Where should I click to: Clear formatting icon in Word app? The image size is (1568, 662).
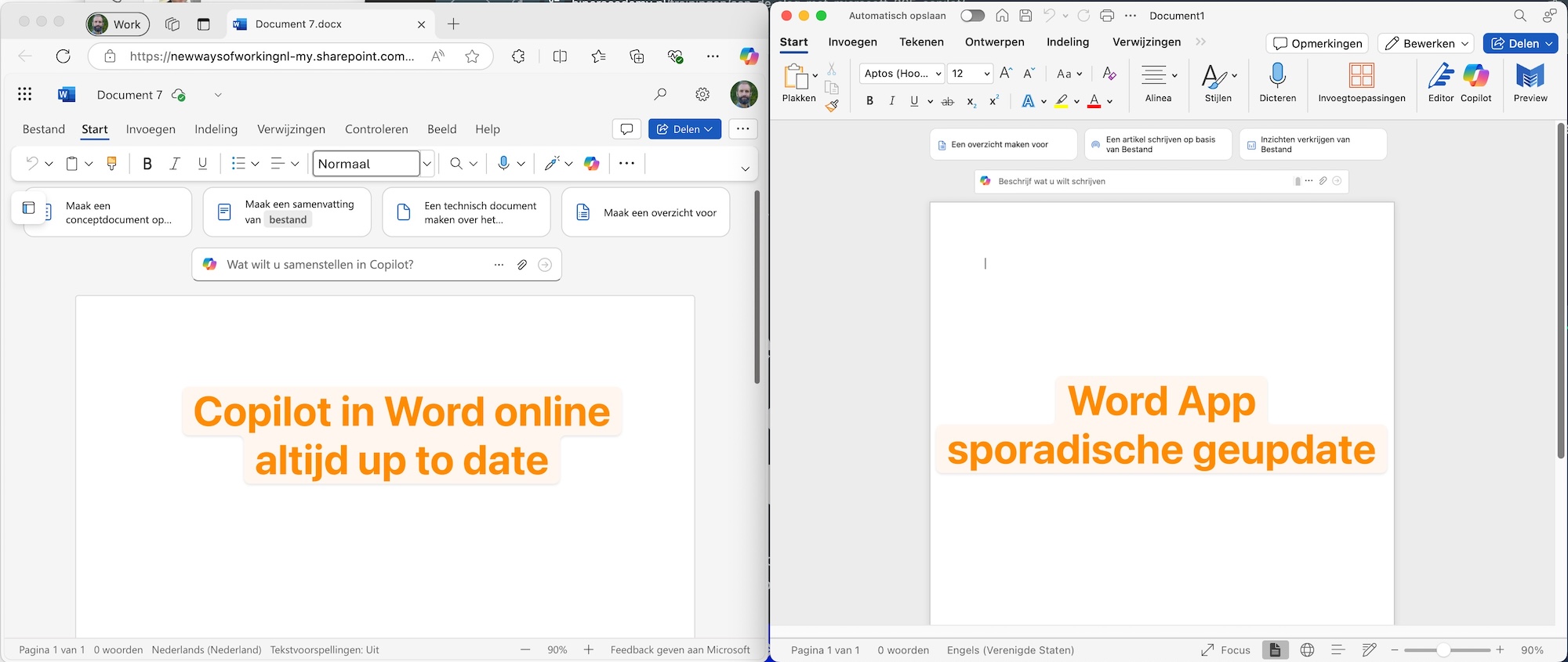pyautogui.click(x=1109, y=74)
